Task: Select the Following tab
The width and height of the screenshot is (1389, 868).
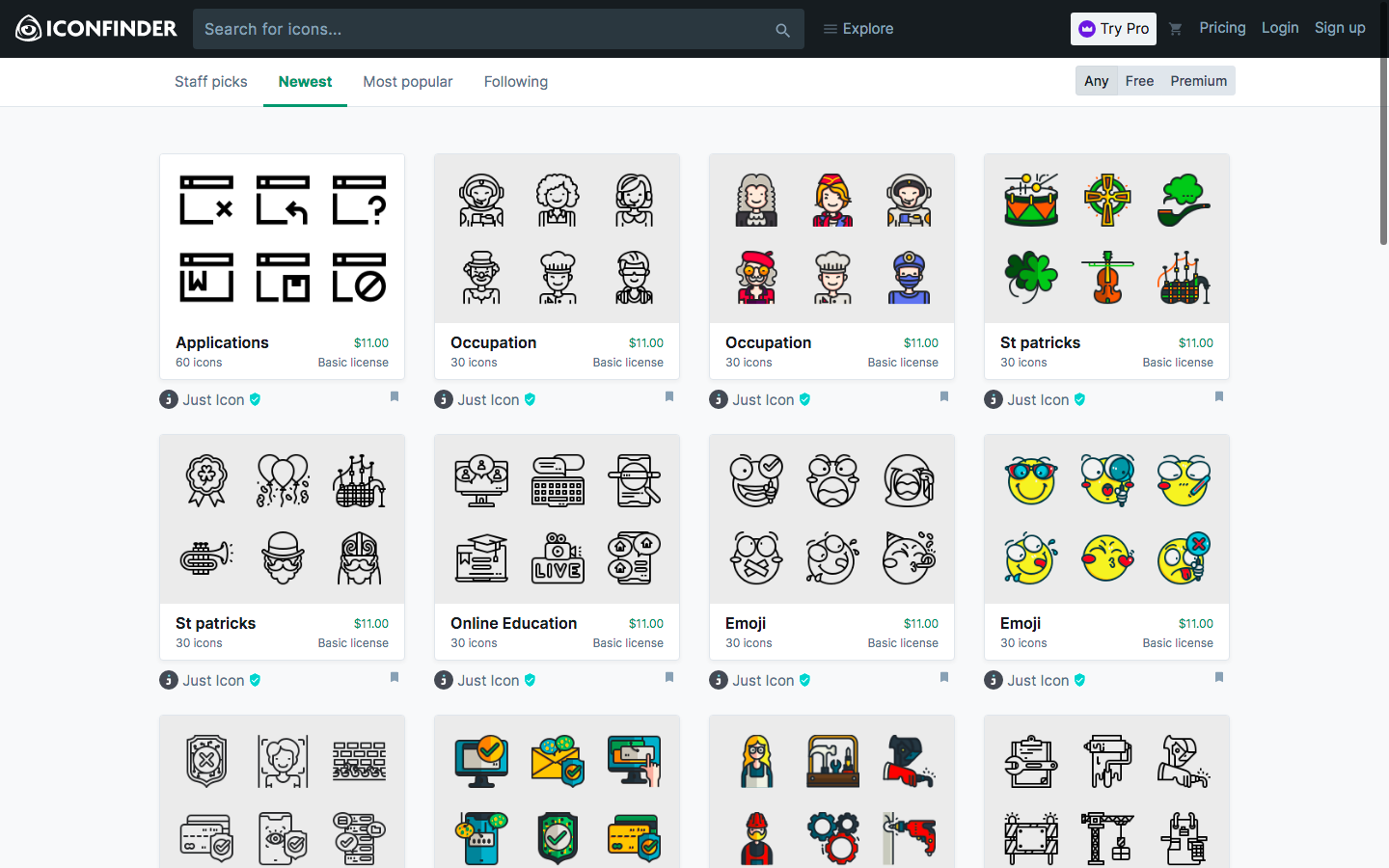Action: pos(515,81)
